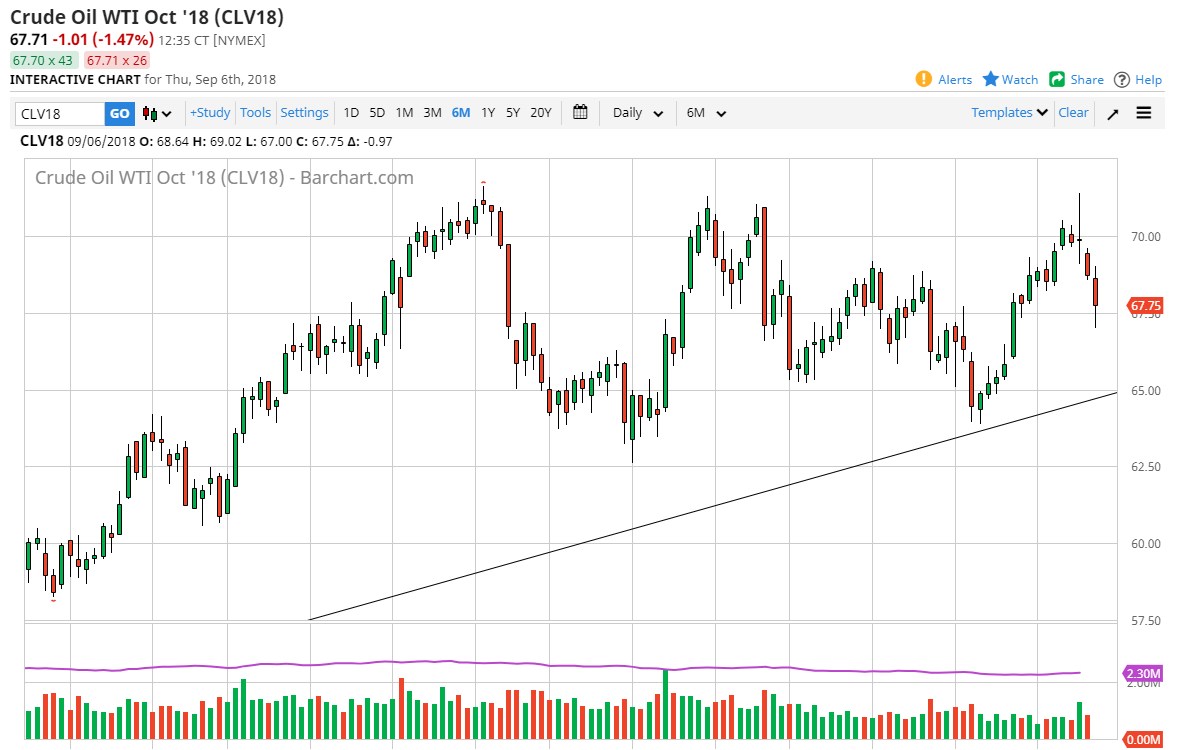1183x750 pixels.
Task: Open the Settings menu
Action: (304, 113)
